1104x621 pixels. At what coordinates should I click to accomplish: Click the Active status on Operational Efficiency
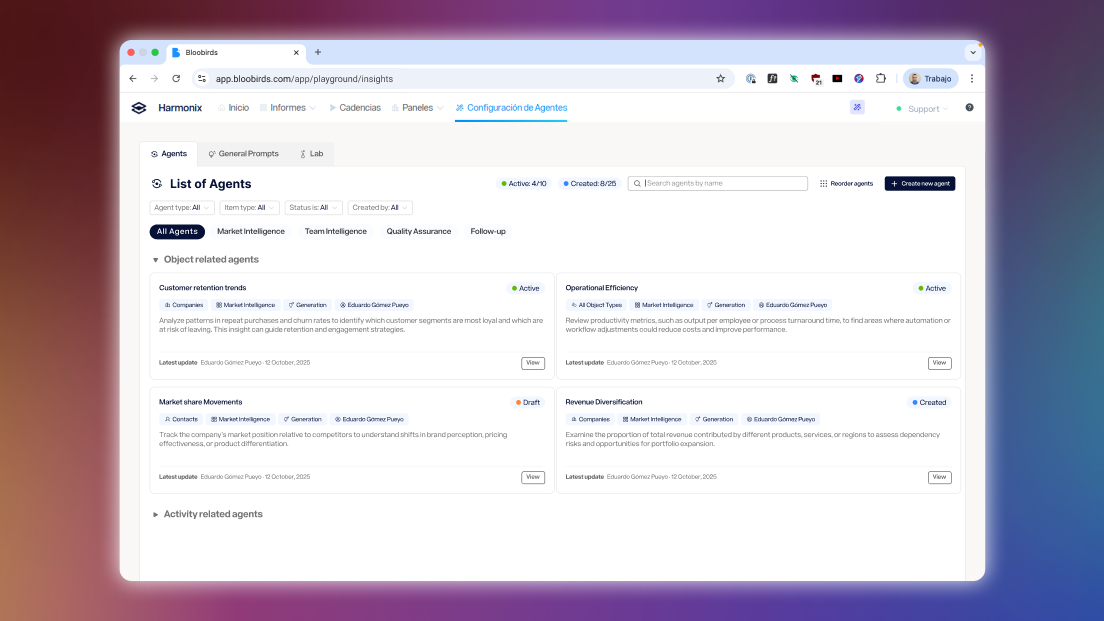tap(932, 289)
